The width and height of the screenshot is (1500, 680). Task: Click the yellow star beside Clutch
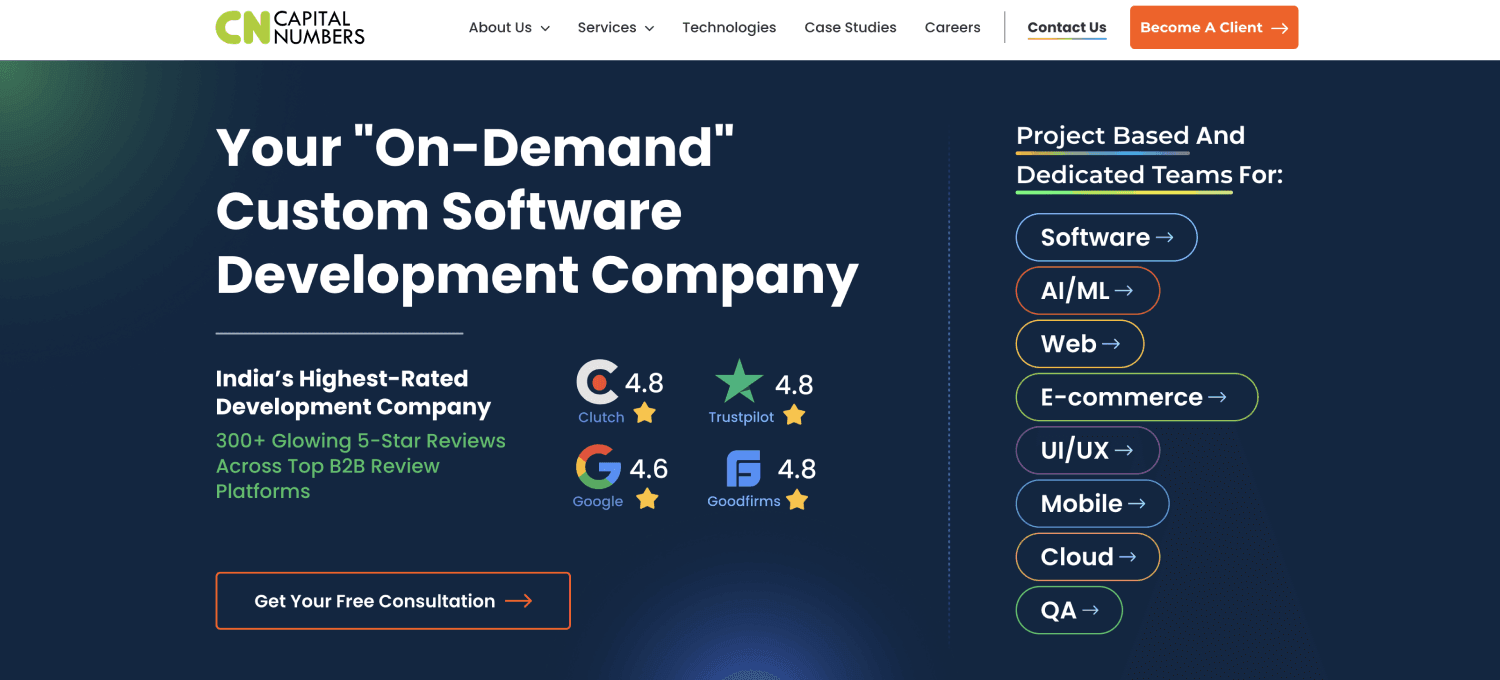[x=645, y=413]
